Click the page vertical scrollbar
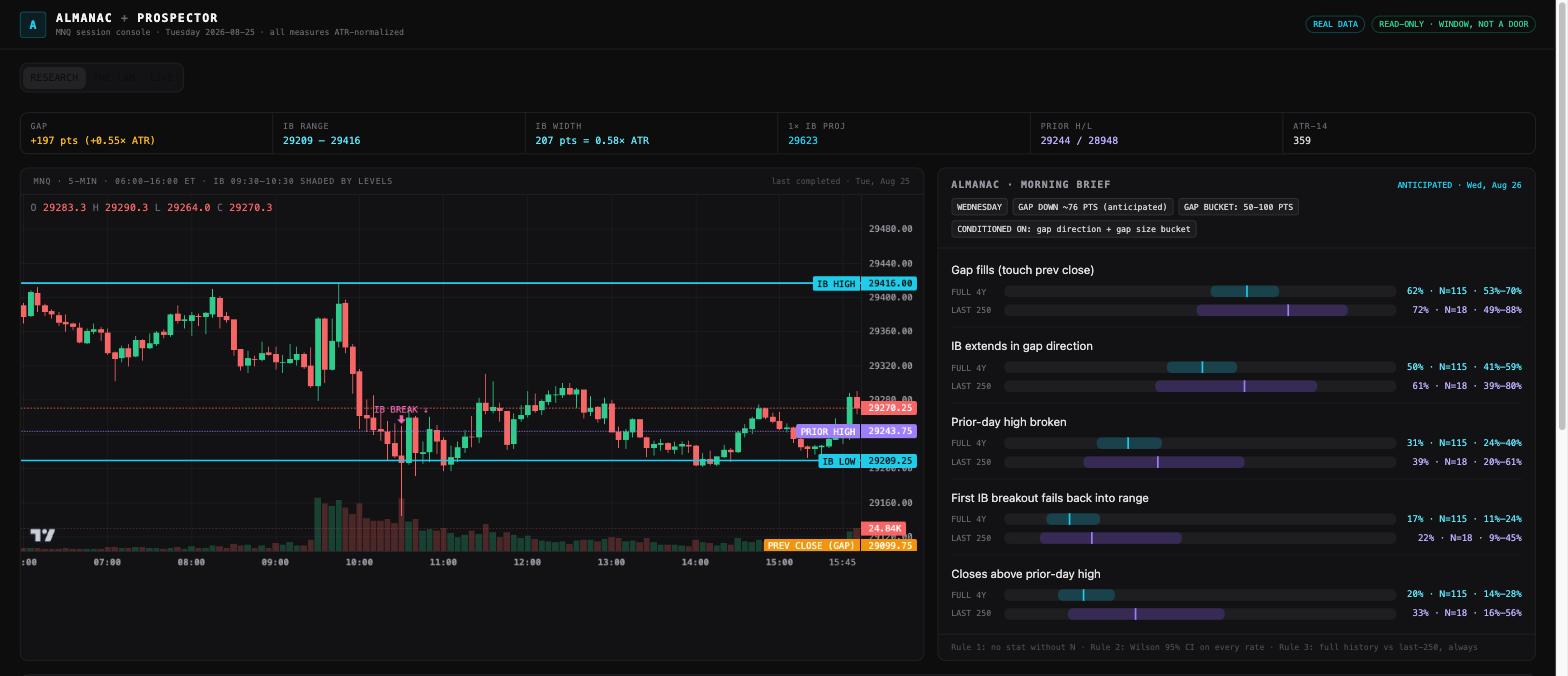The height and width of the screenshot is (676, 1568). tap(1561, 216)
